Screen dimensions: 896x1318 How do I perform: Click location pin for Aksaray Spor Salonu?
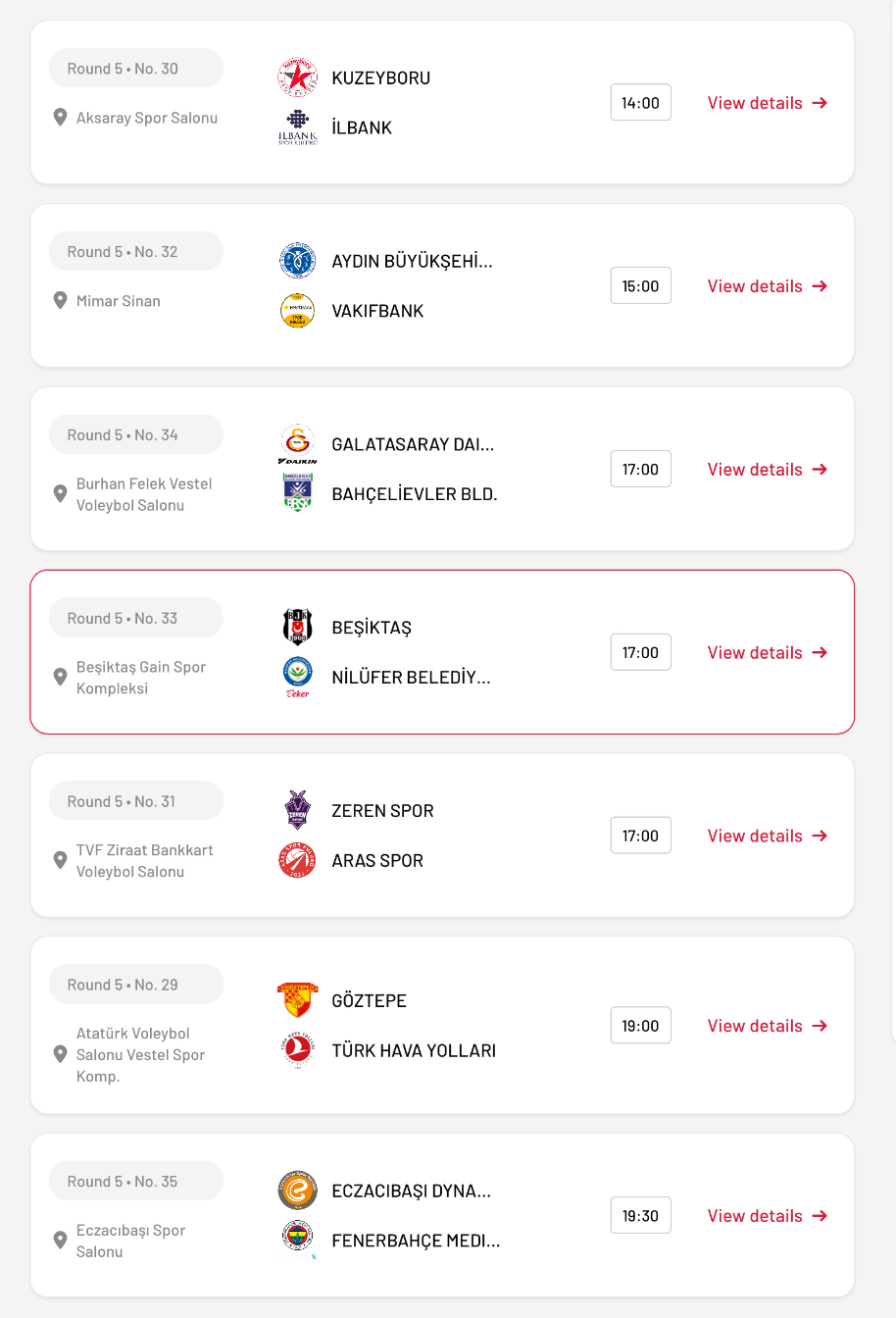pos(60,118)
